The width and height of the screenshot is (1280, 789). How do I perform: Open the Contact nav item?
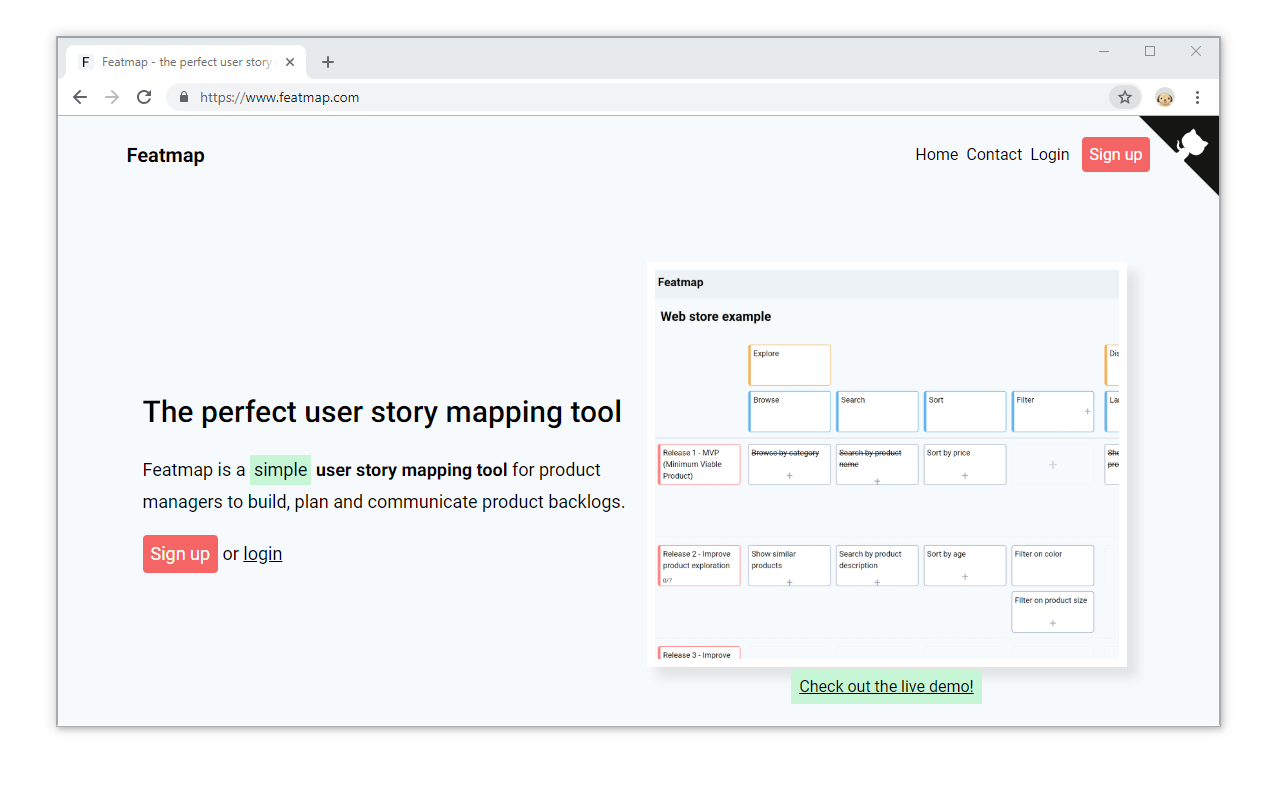pos(994,154)
